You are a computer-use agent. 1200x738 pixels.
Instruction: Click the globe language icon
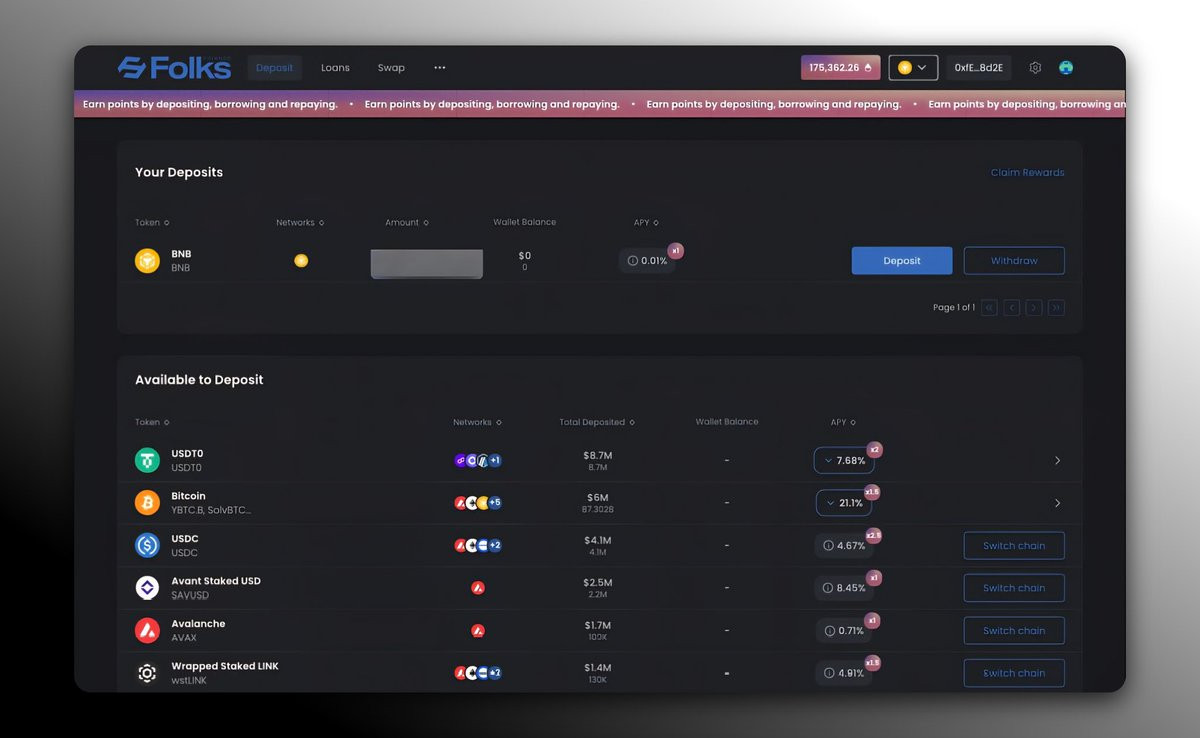1066,68
